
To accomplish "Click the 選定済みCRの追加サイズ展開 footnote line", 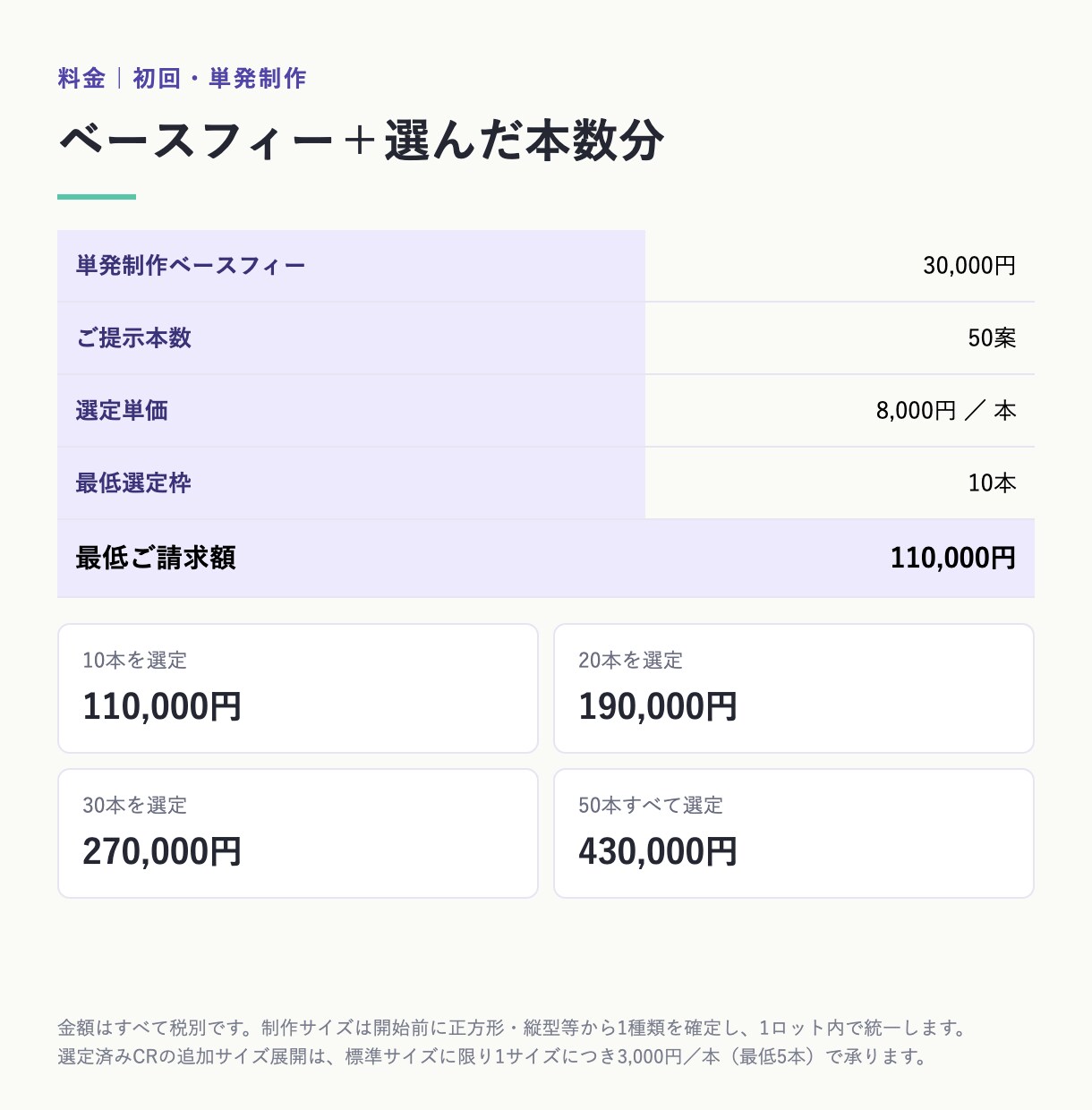I will (494, 1056).
